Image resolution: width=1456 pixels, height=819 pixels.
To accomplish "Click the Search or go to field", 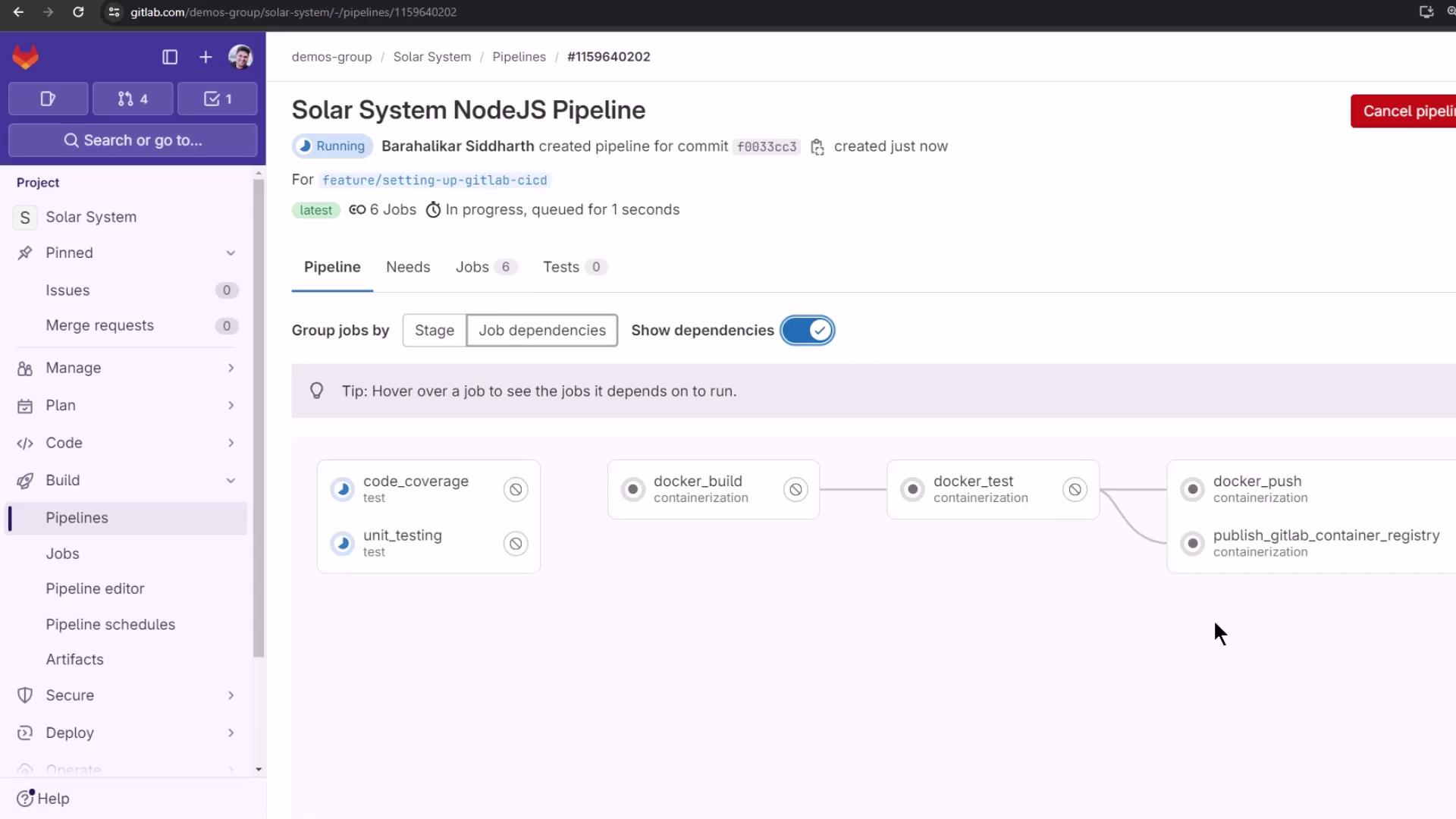I will (133, 140).
